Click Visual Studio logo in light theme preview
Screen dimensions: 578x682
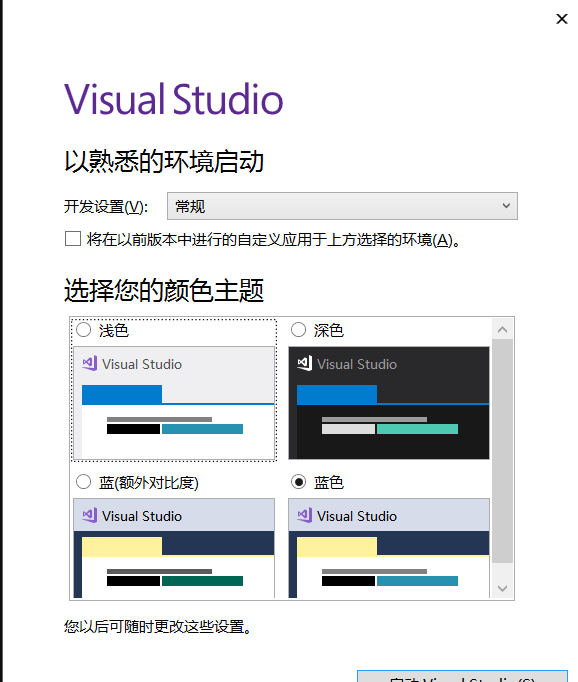point(89,364)
